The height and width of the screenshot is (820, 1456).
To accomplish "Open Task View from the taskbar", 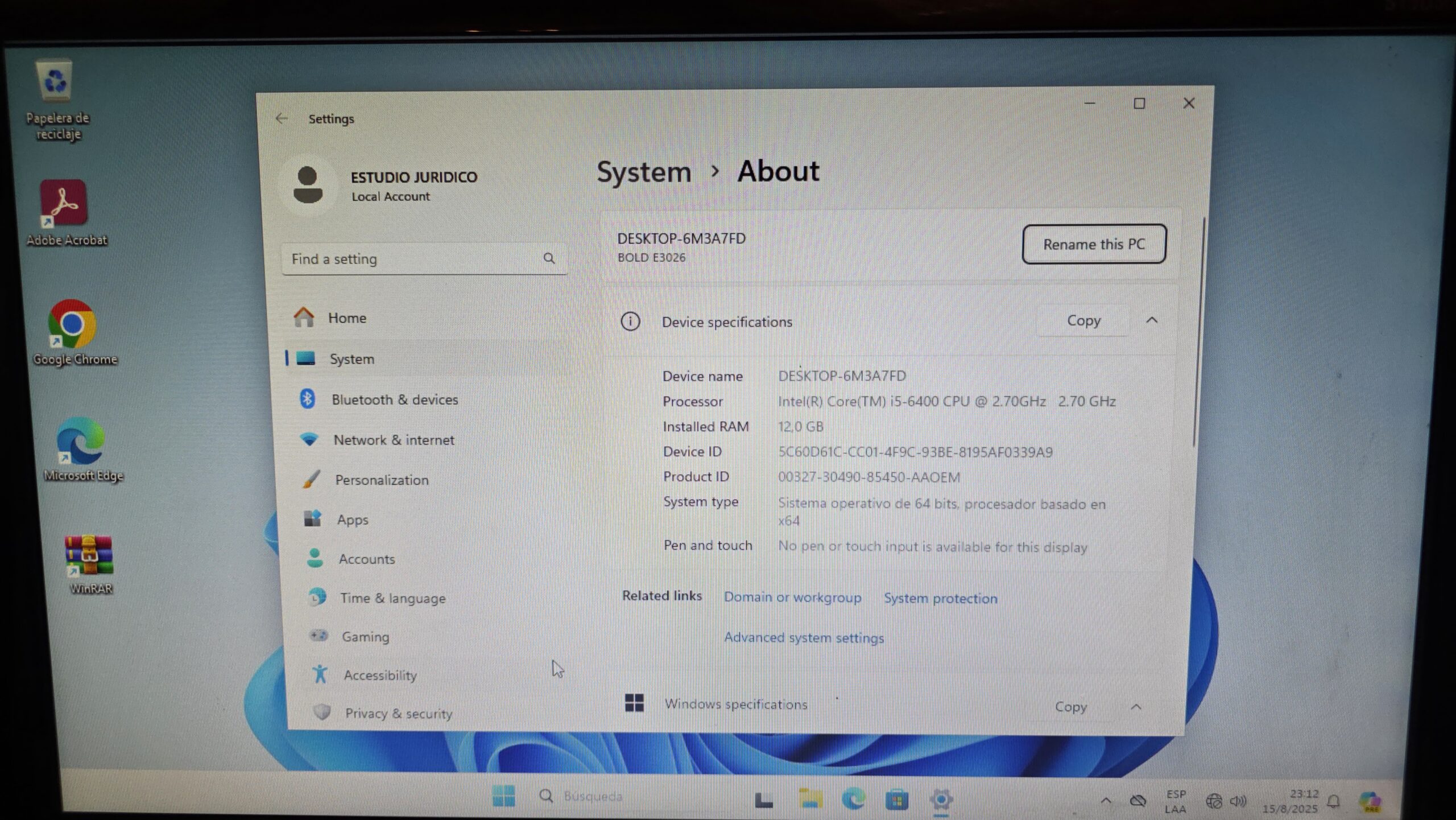I will click(x=764, y=800).
